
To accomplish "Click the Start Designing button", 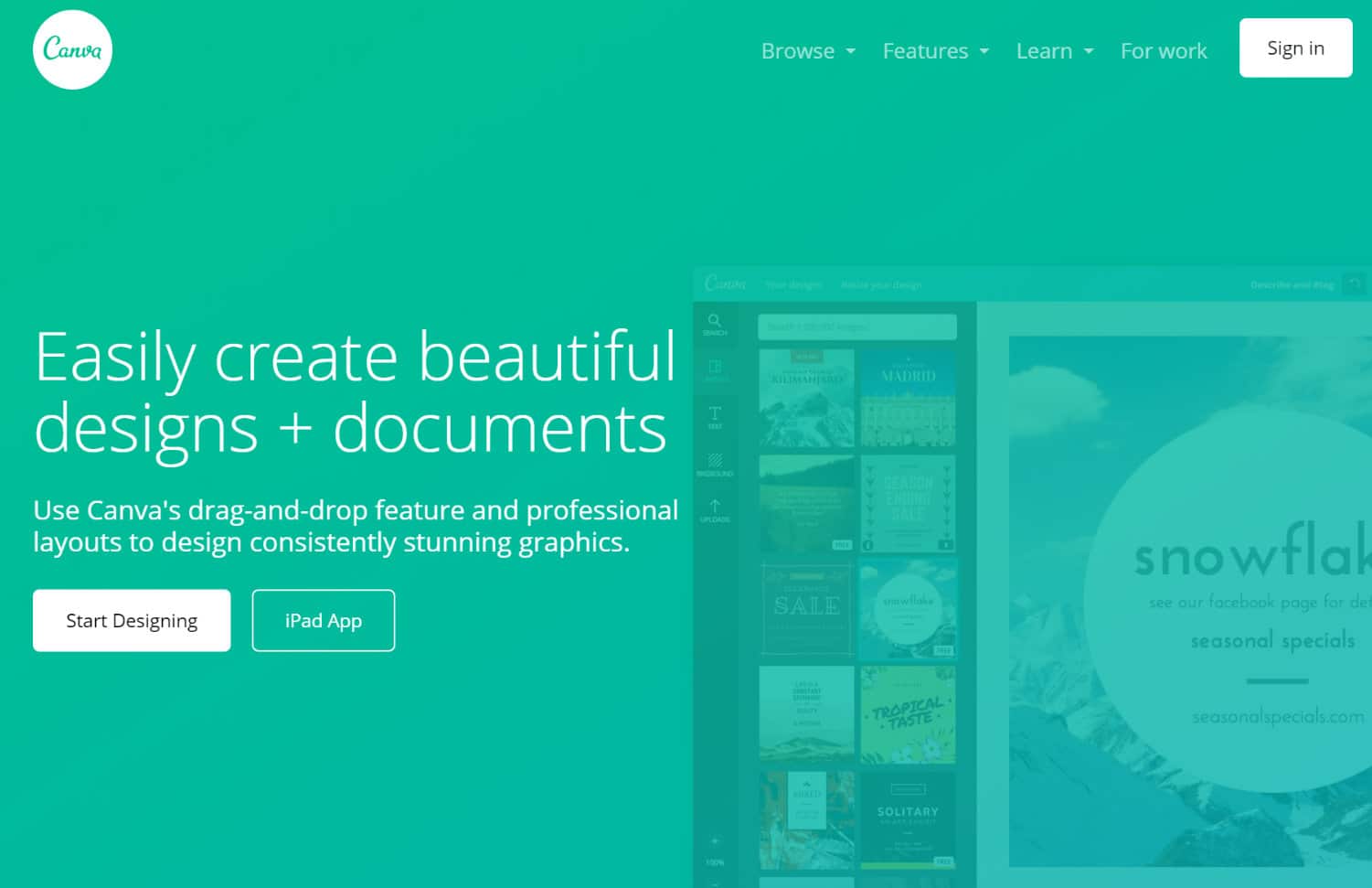I will pos(131,620).
